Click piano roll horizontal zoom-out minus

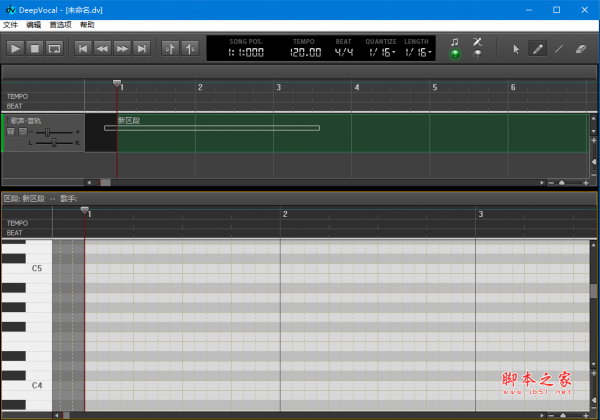coord(551,415)
